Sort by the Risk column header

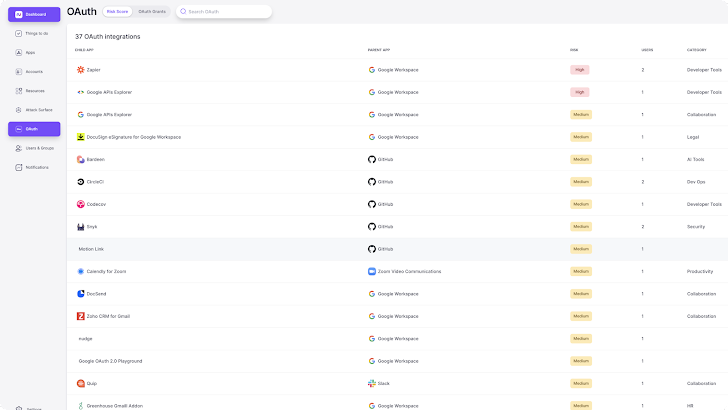[574, 48]
